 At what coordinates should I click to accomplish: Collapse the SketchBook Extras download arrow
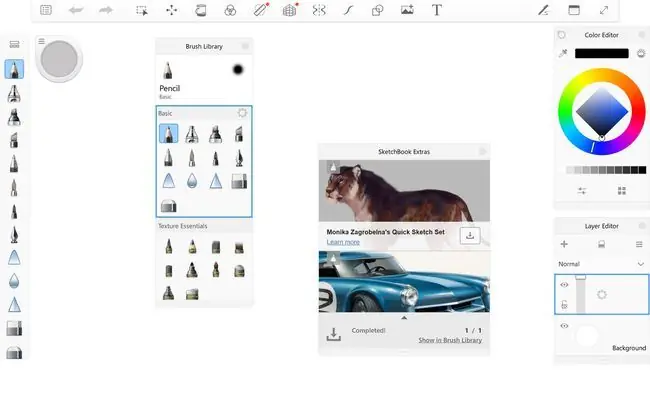coord(404,318)
